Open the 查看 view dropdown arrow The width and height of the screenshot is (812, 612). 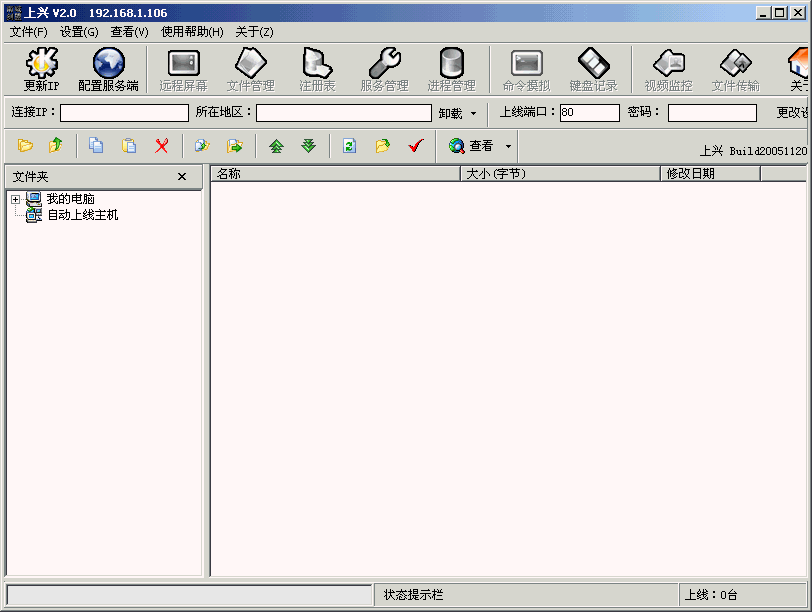(x=508, y=146)
